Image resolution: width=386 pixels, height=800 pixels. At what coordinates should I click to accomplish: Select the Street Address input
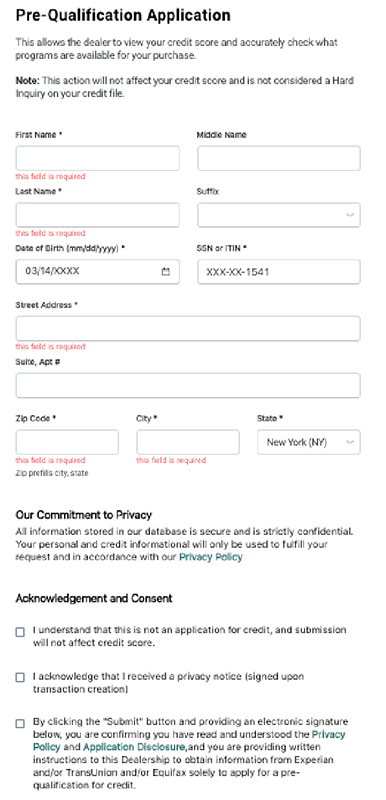188,329
